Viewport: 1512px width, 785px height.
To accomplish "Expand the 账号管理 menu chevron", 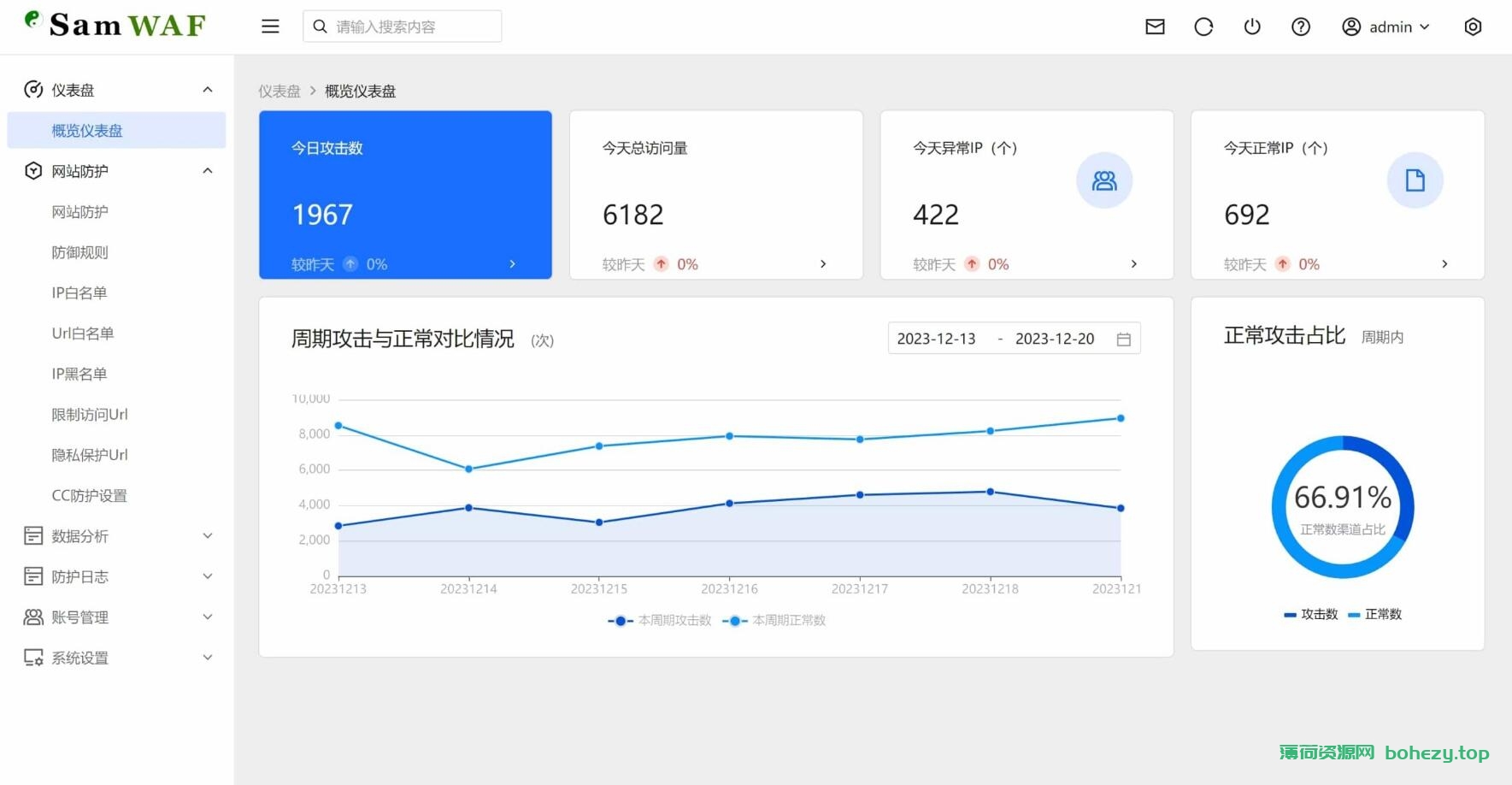I will click(207, 617).
